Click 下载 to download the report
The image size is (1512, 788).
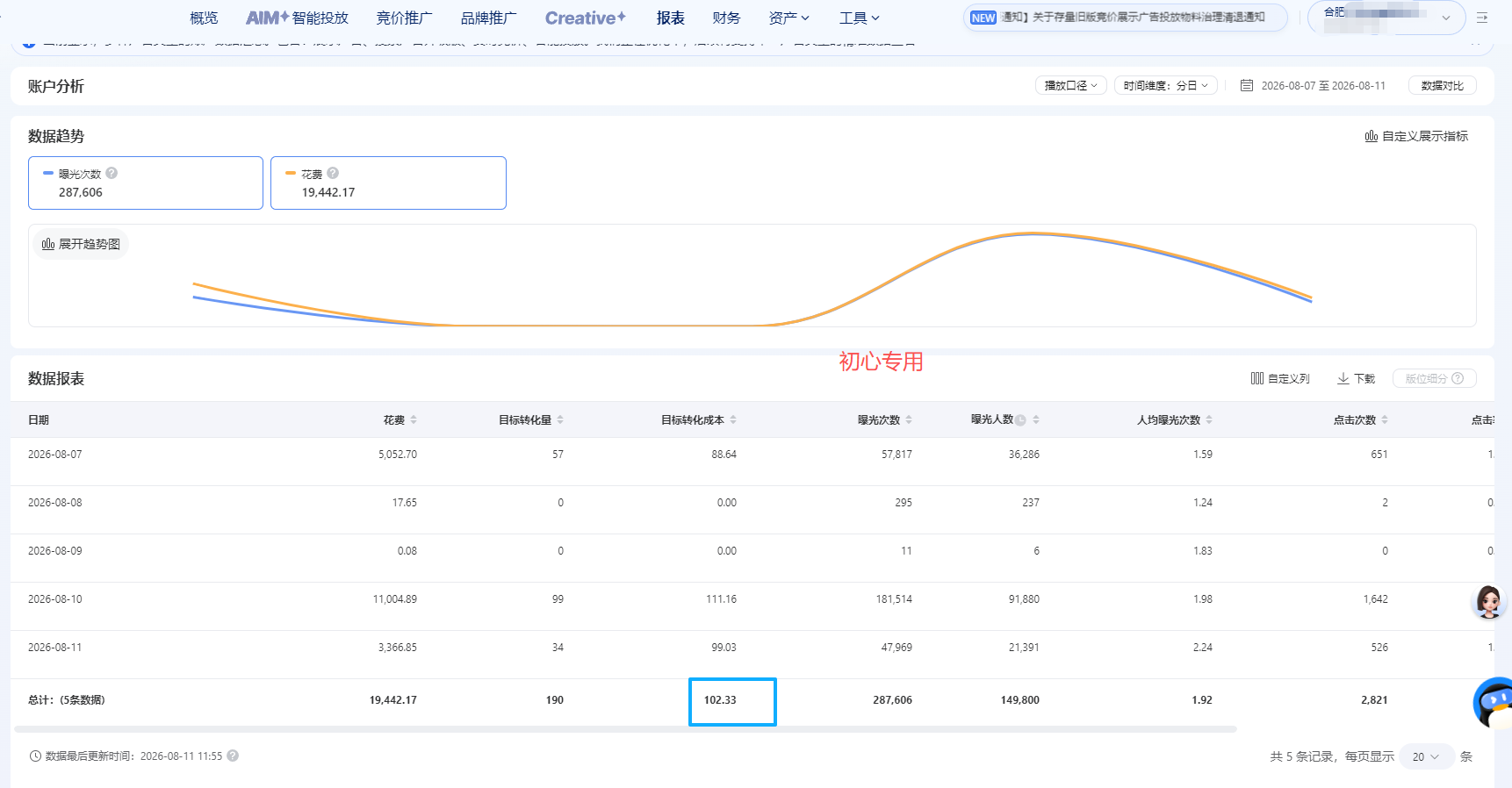click(x=1356, y=378)
